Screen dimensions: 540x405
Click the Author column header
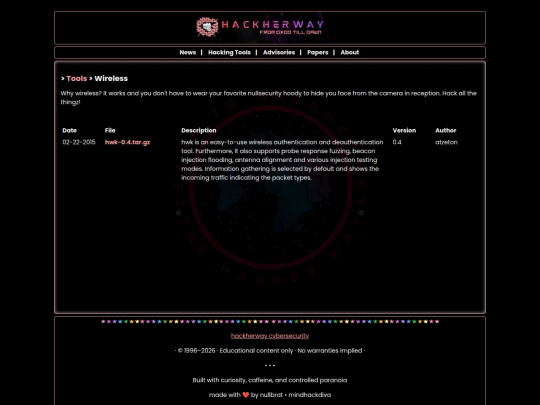[x=446, y=131]
